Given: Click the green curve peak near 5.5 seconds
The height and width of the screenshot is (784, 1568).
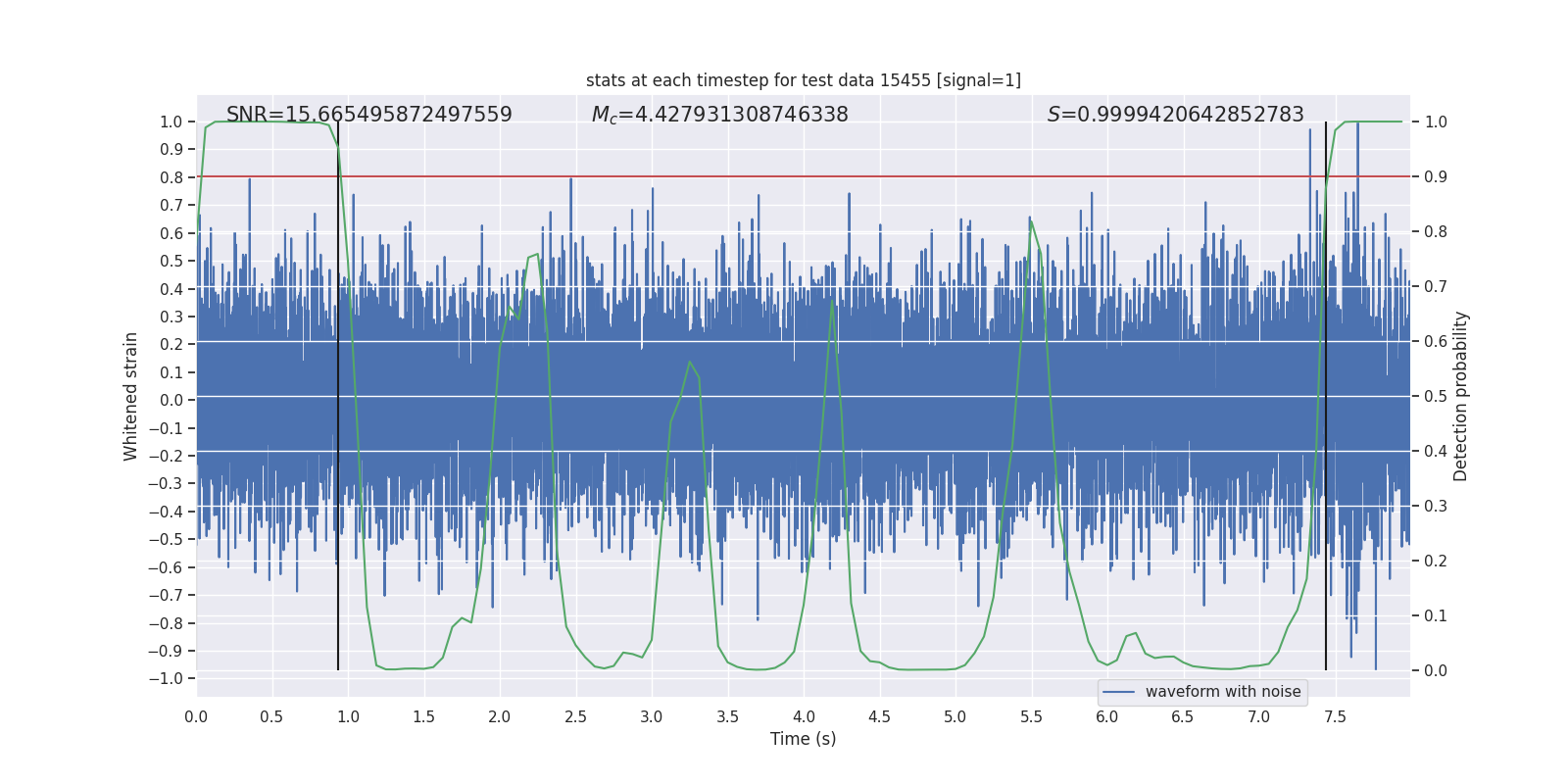Looking at the screenshot, I should coord(1031,221).
